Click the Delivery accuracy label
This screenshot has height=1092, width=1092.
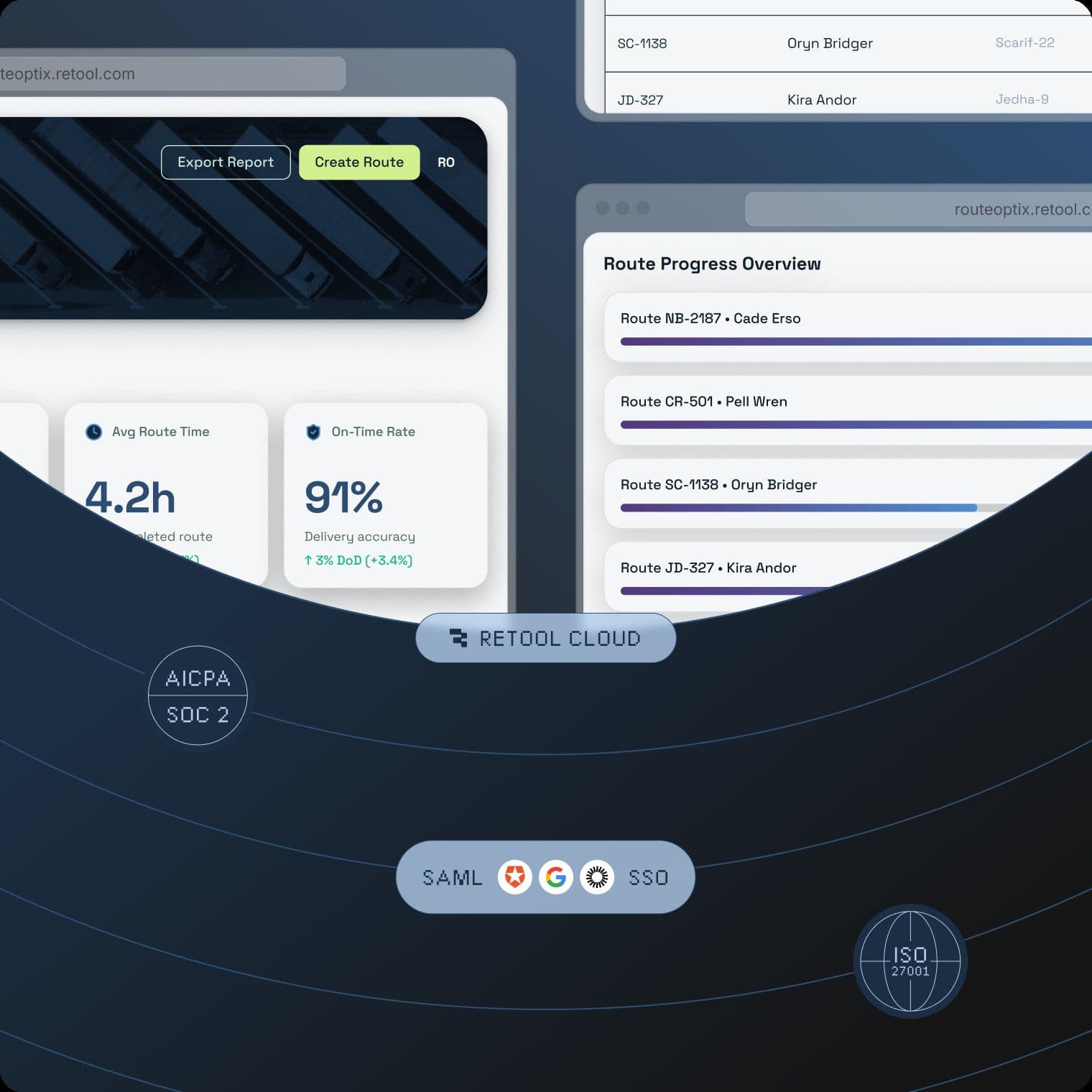point(360,537)
